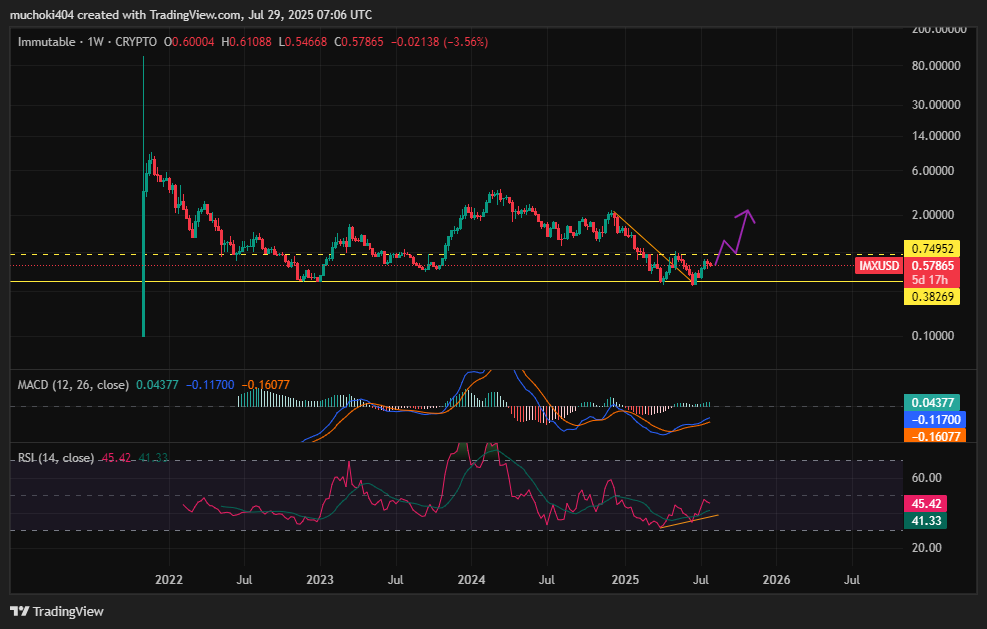This screenshot has width=987, height=629.
Task: Click the change value −0.02138 (−3.56%)
Action: (439, 42)
